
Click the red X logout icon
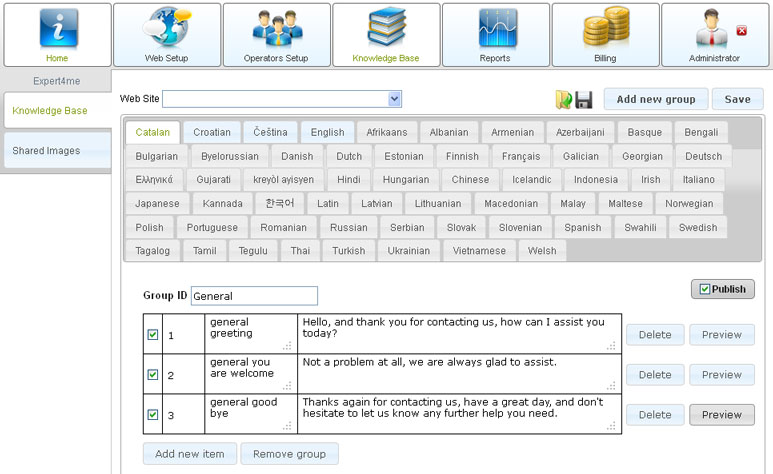click(x=741, y=31)
